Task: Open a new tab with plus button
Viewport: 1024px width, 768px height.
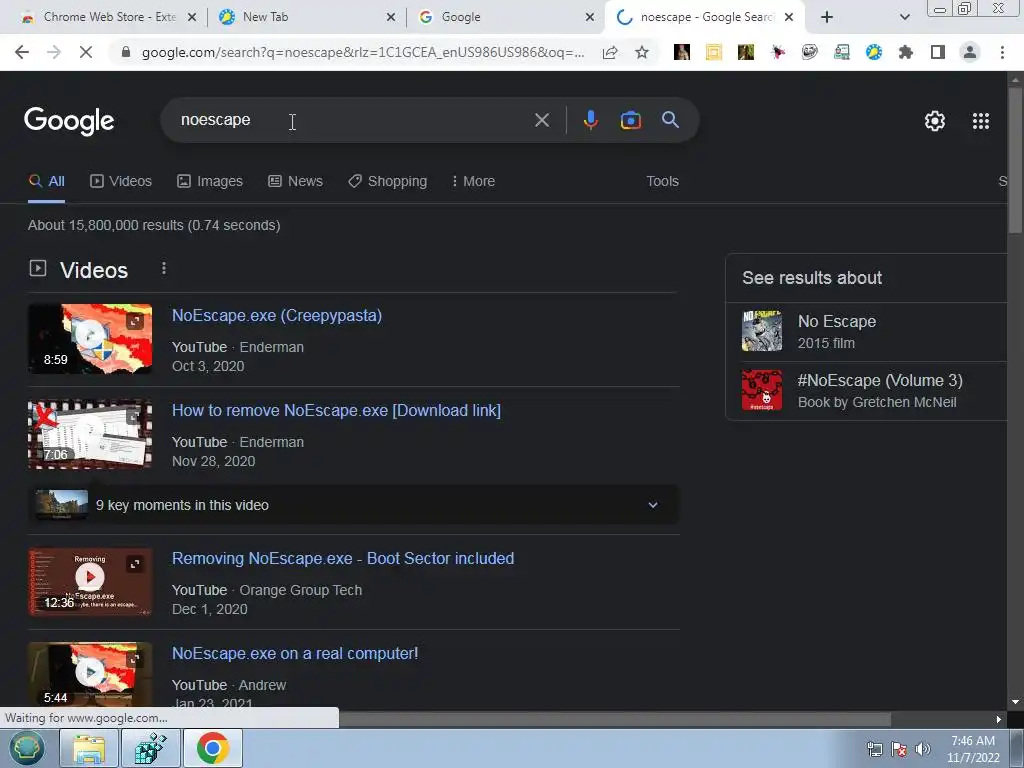Action: point(826,17)
